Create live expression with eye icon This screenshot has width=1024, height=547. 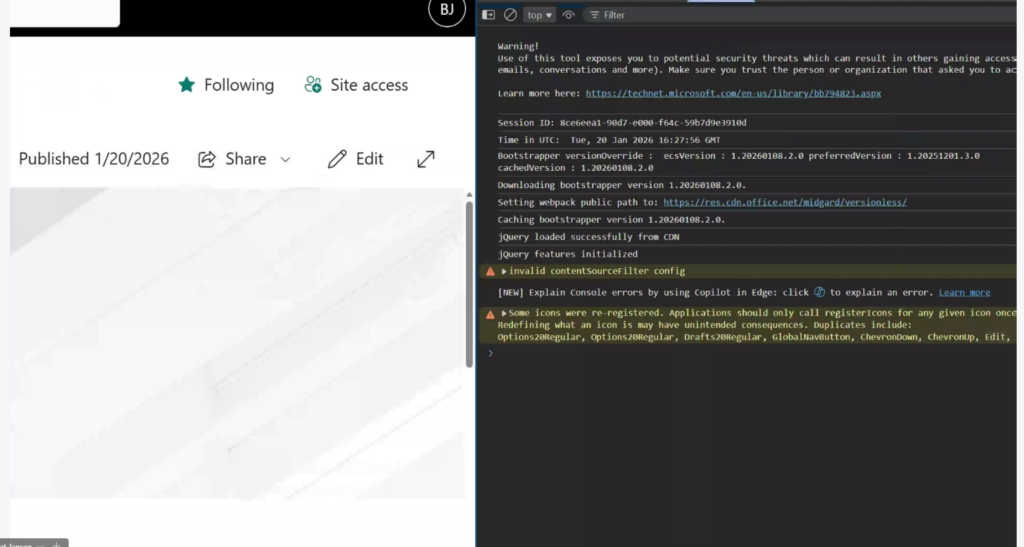[x=569, y=15]
